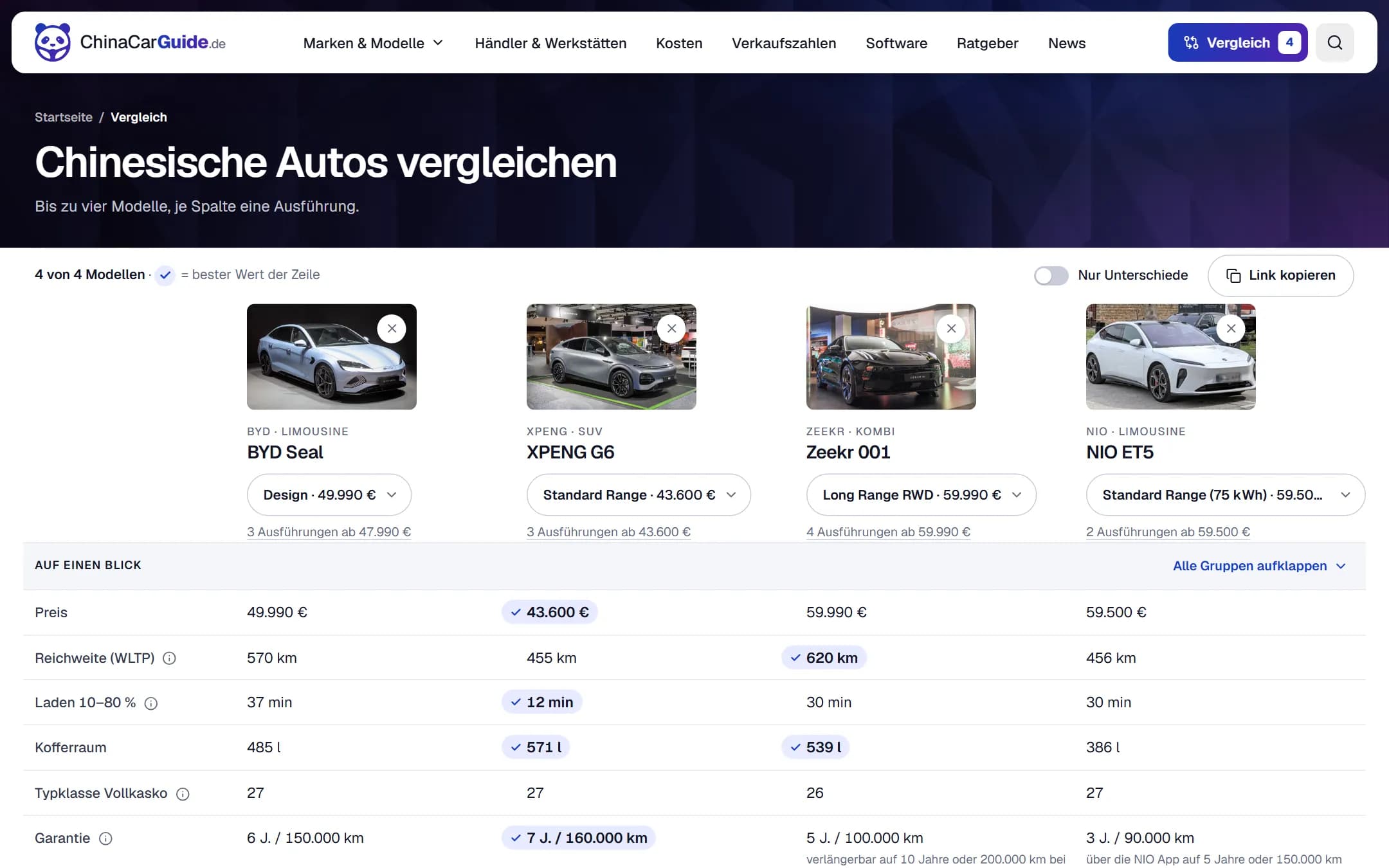Click the best-value 43.600 € price badge
Screen dimensions: 1389x868
tap(550, 612)
